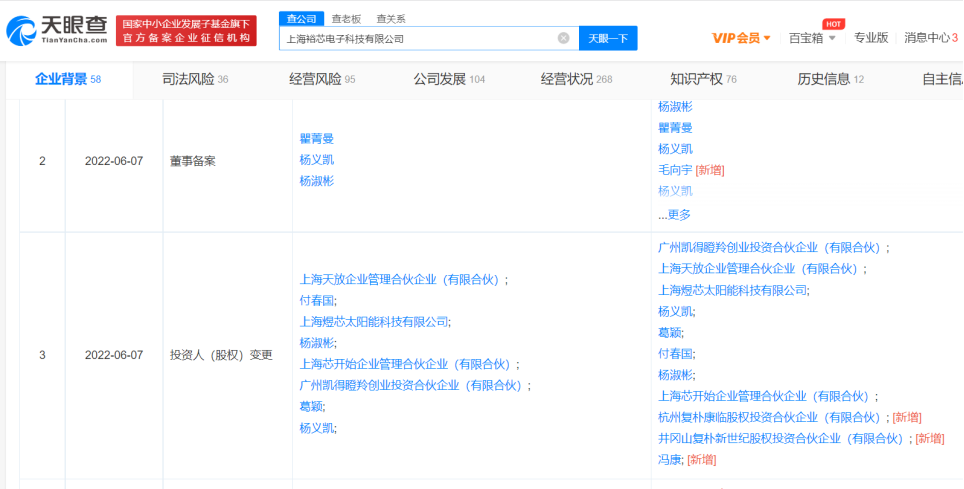Open 上海芯开始企业管理合伙企业 in left column
The image size is (964, 489).
pos(406,364)
